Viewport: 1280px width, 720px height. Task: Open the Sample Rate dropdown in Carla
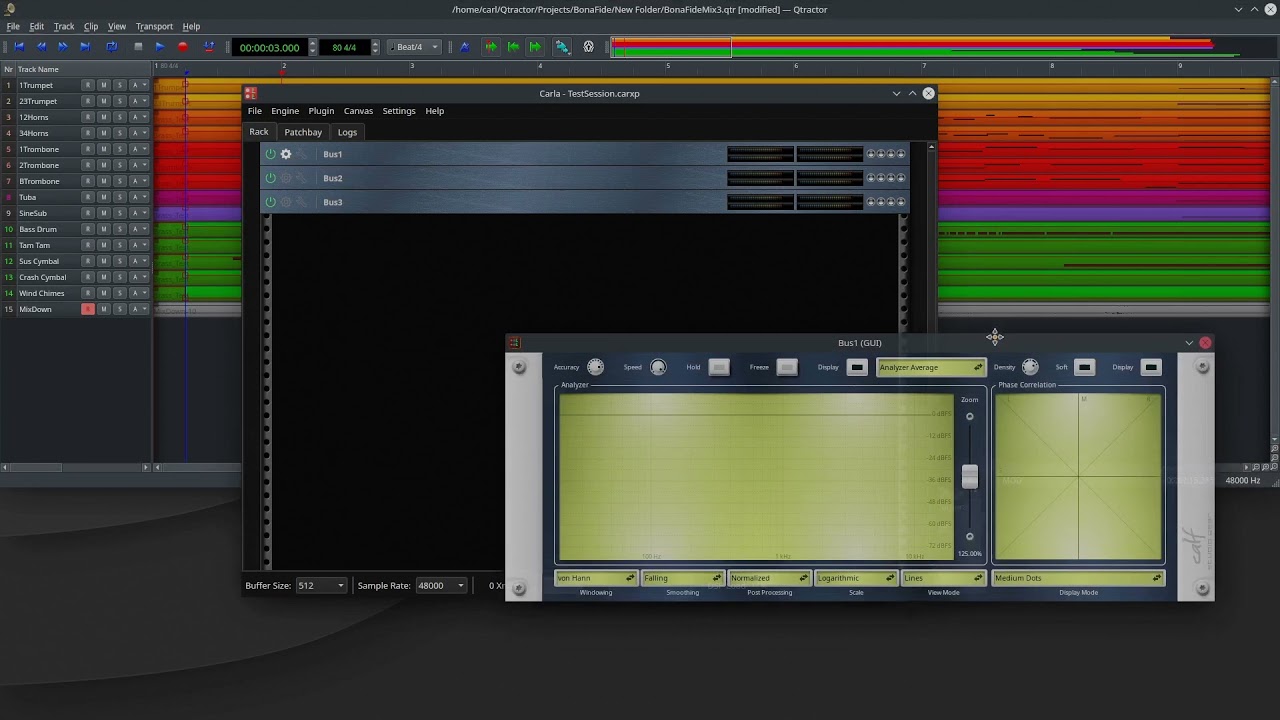tap(441, 585)
